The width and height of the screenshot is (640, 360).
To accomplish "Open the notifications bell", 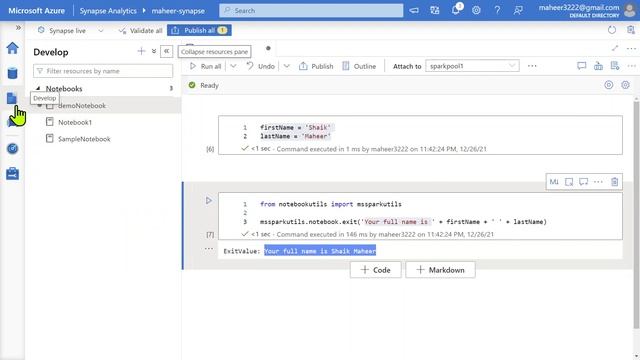I will (x=456, y=10).
